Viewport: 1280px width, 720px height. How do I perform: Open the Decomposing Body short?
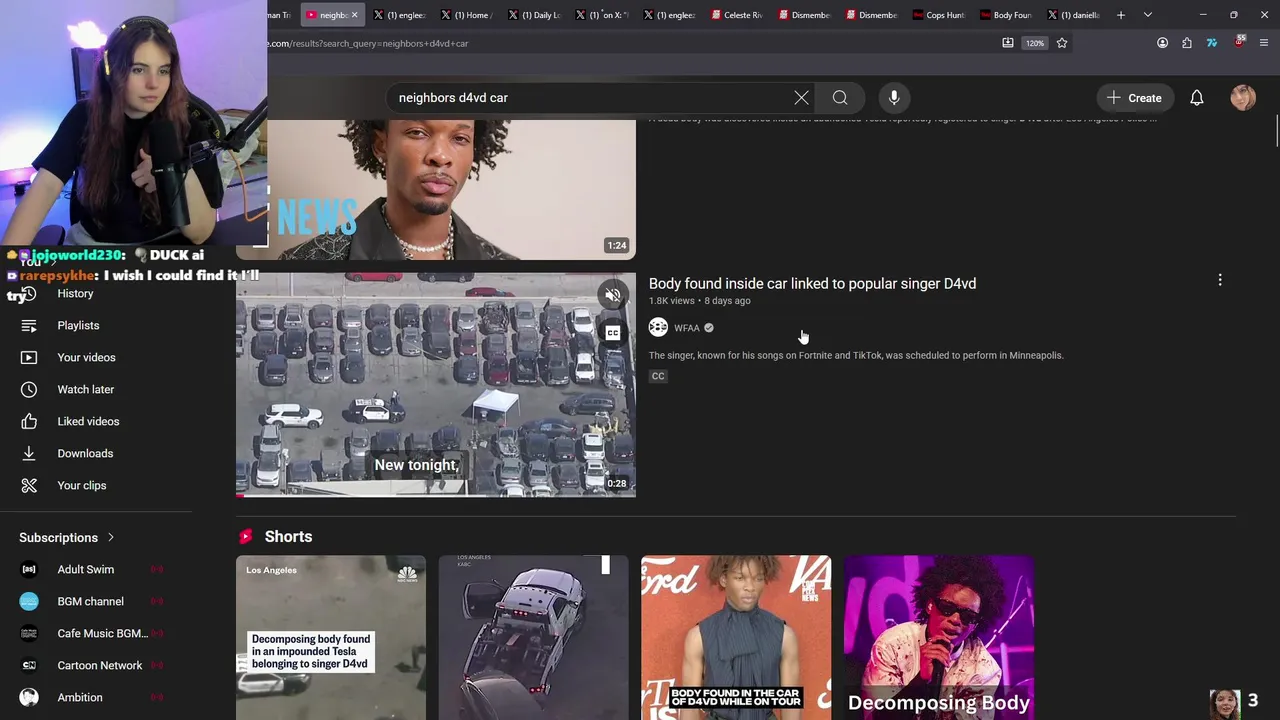tap(938, 638)
